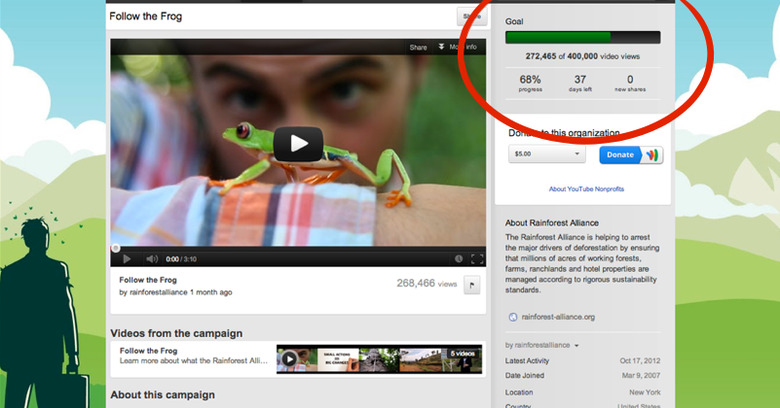780x408 pixels.
Task: Click the 0:00 / 3:10 time display
Action: click(x=181, y=259)
